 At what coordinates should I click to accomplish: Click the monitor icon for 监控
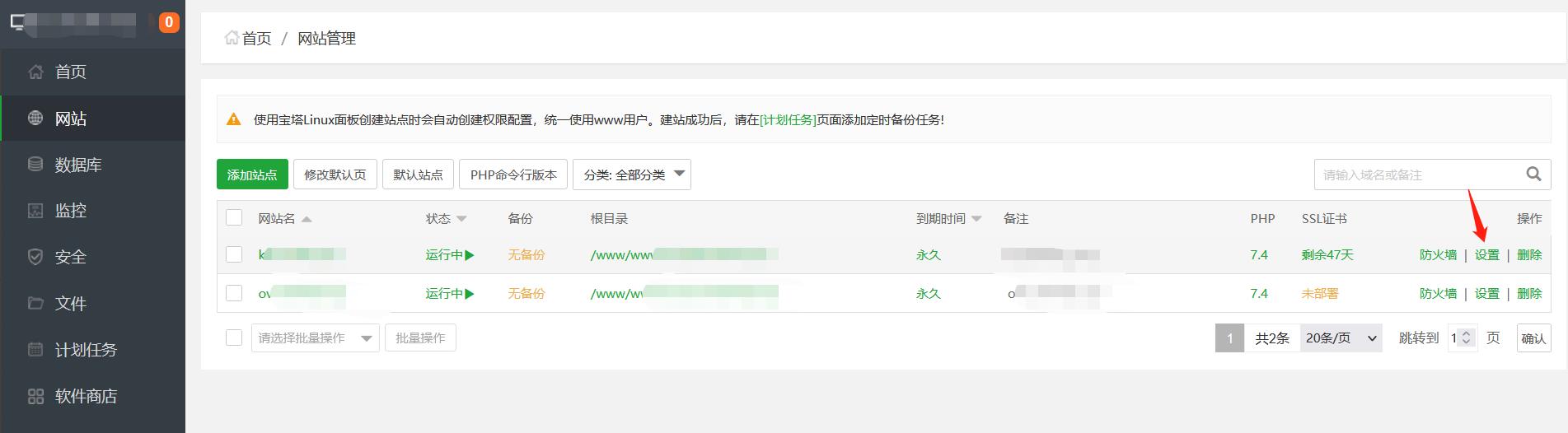click(x=35, y=211)
